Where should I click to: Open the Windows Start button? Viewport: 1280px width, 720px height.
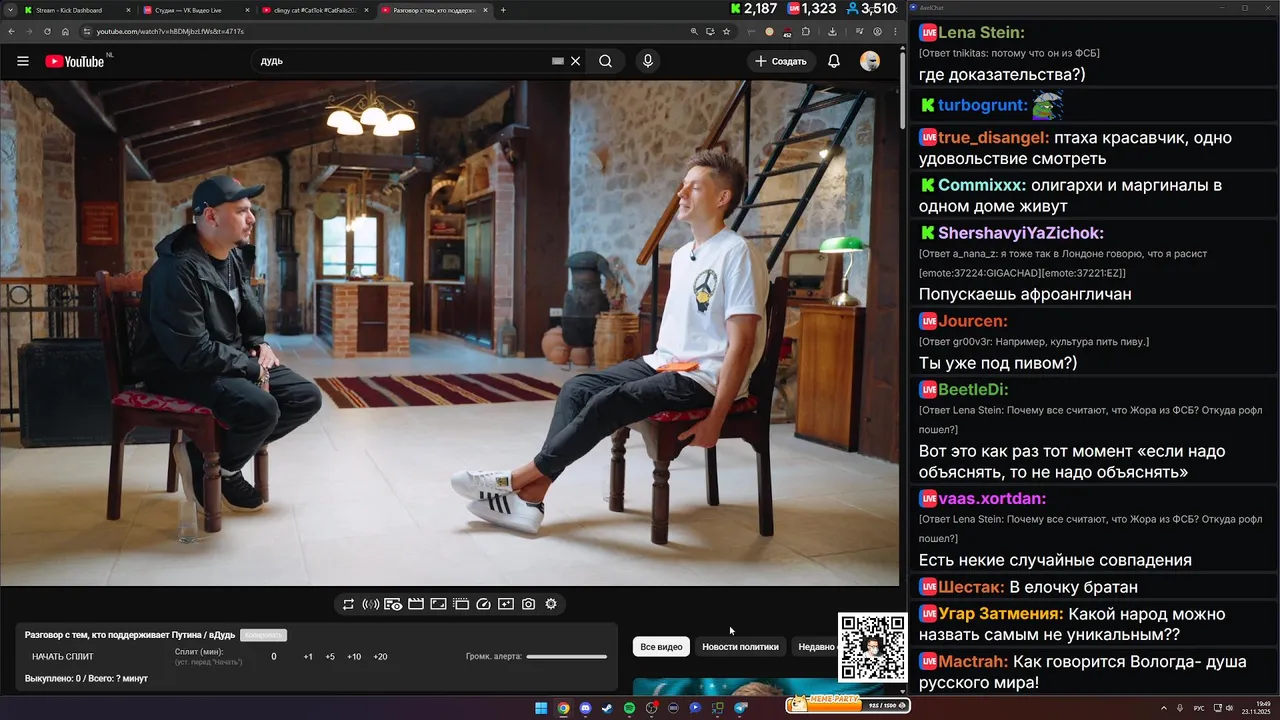point(541,708)
